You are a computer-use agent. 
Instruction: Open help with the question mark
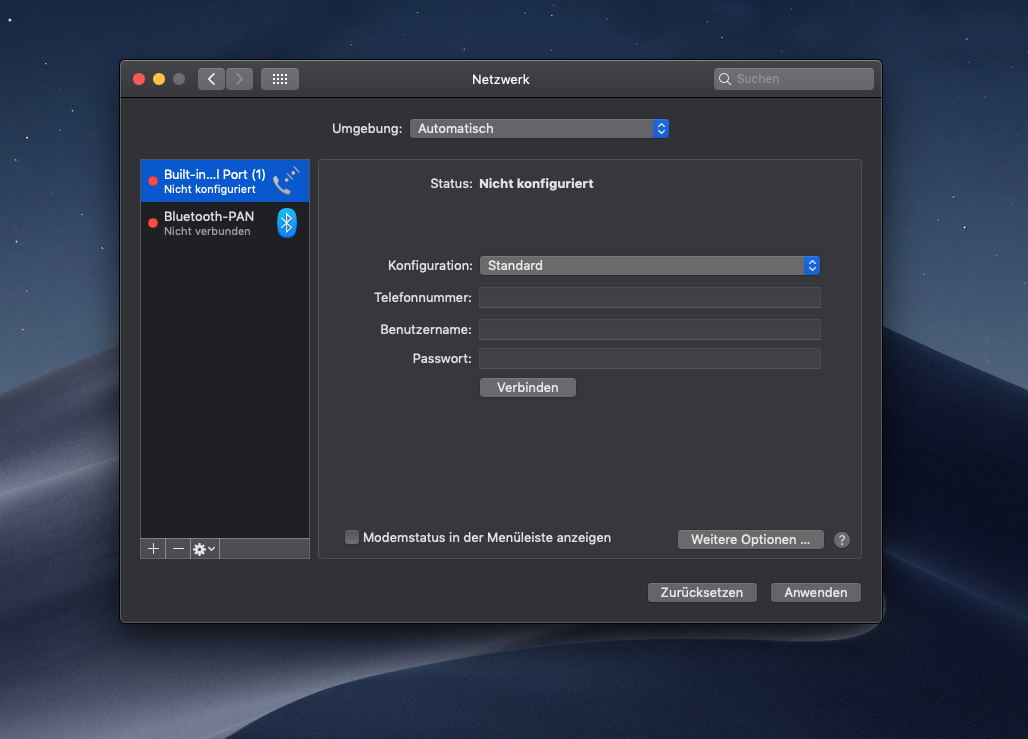pos(842,540)
